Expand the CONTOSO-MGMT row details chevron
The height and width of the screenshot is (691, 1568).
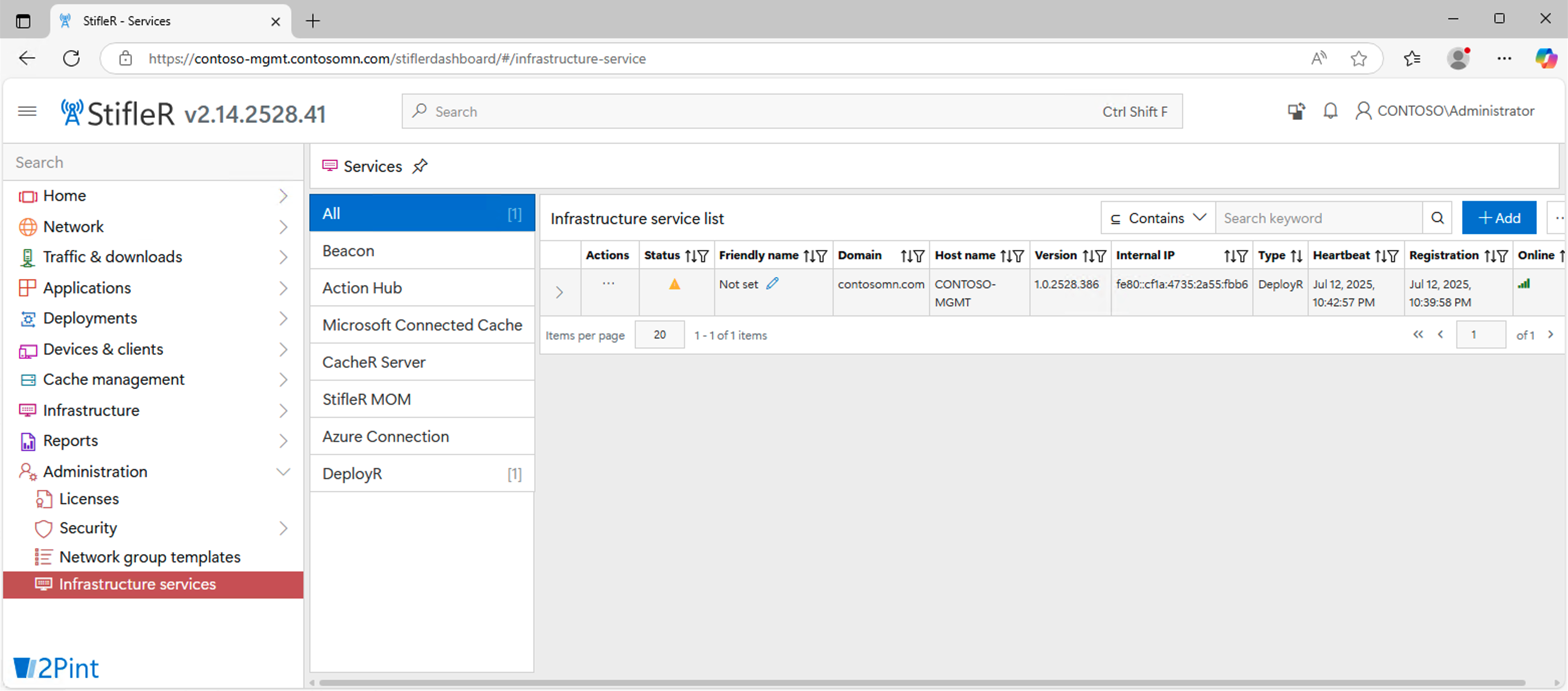pyautogui.click(x=559, y=293)
